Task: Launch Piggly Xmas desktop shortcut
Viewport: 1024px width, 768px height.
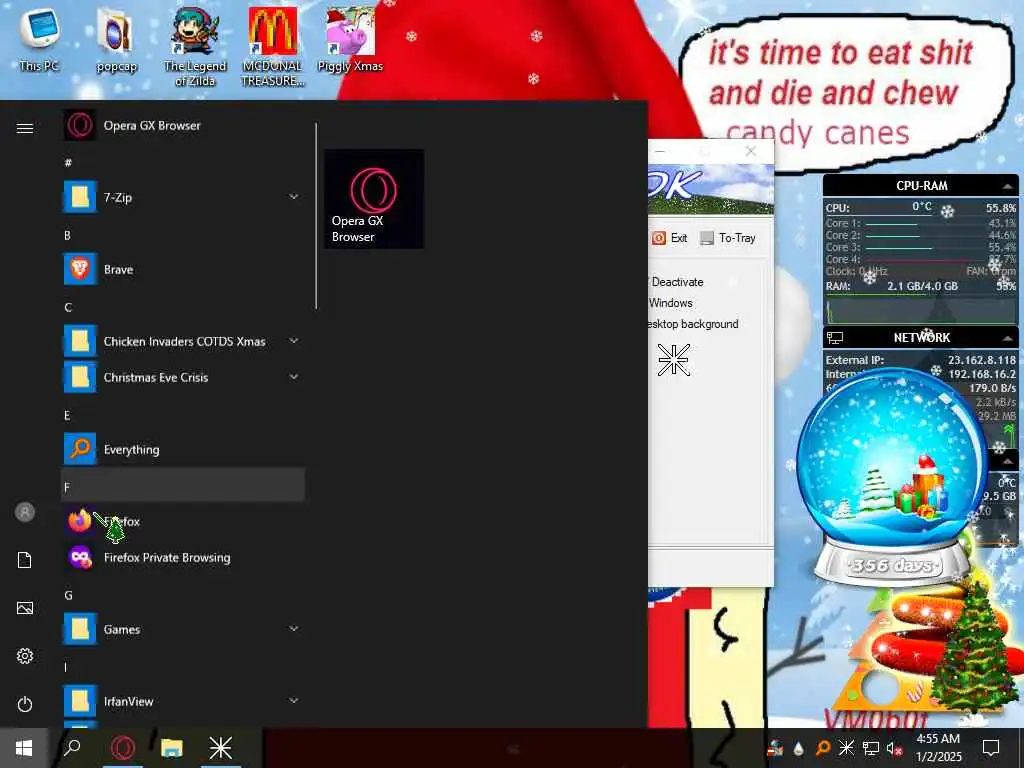Action: (x=350, y=40)
